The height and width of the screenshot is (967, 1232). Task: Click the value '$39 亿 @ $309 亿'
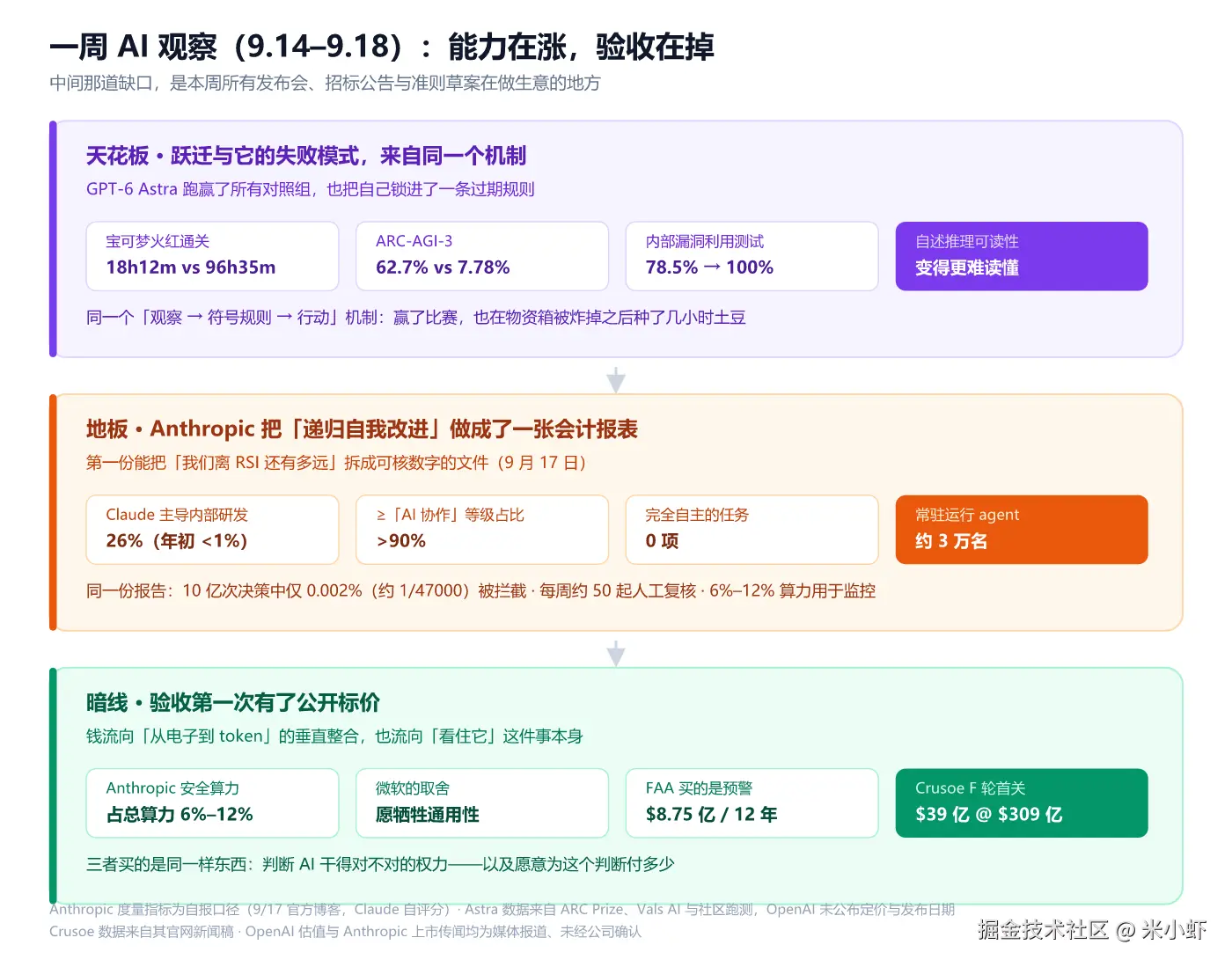click(989, 815)
